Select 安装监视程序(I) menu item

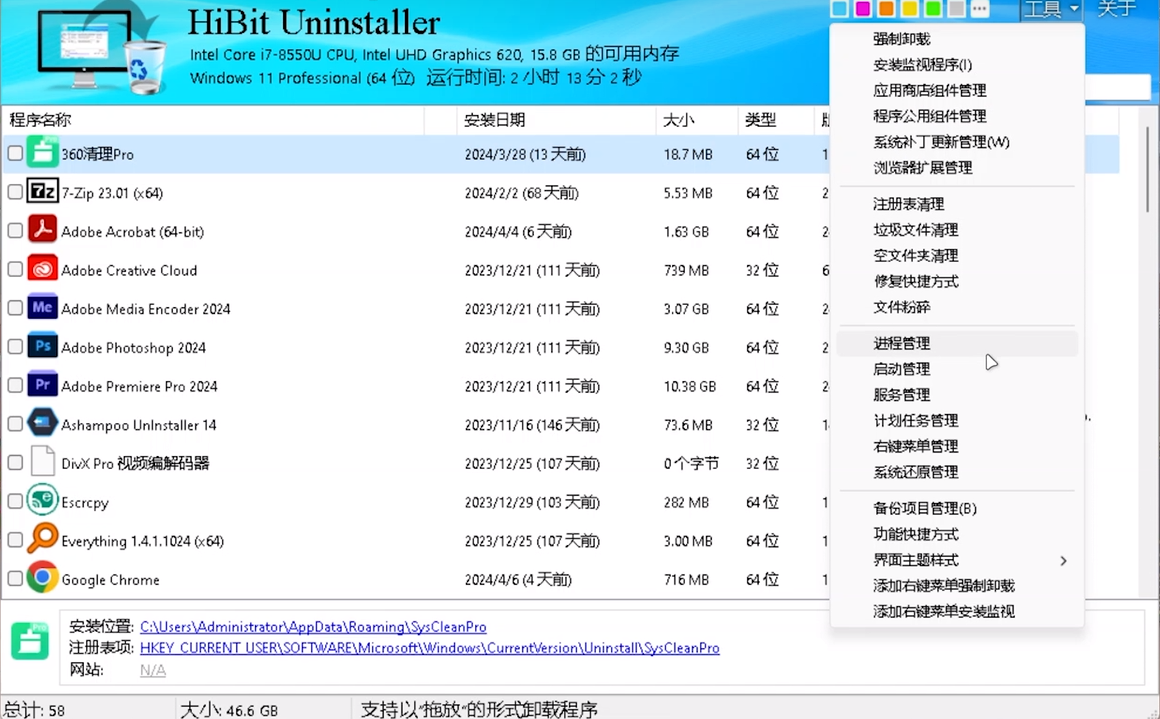pyautogui.click(x=957, y=65)
